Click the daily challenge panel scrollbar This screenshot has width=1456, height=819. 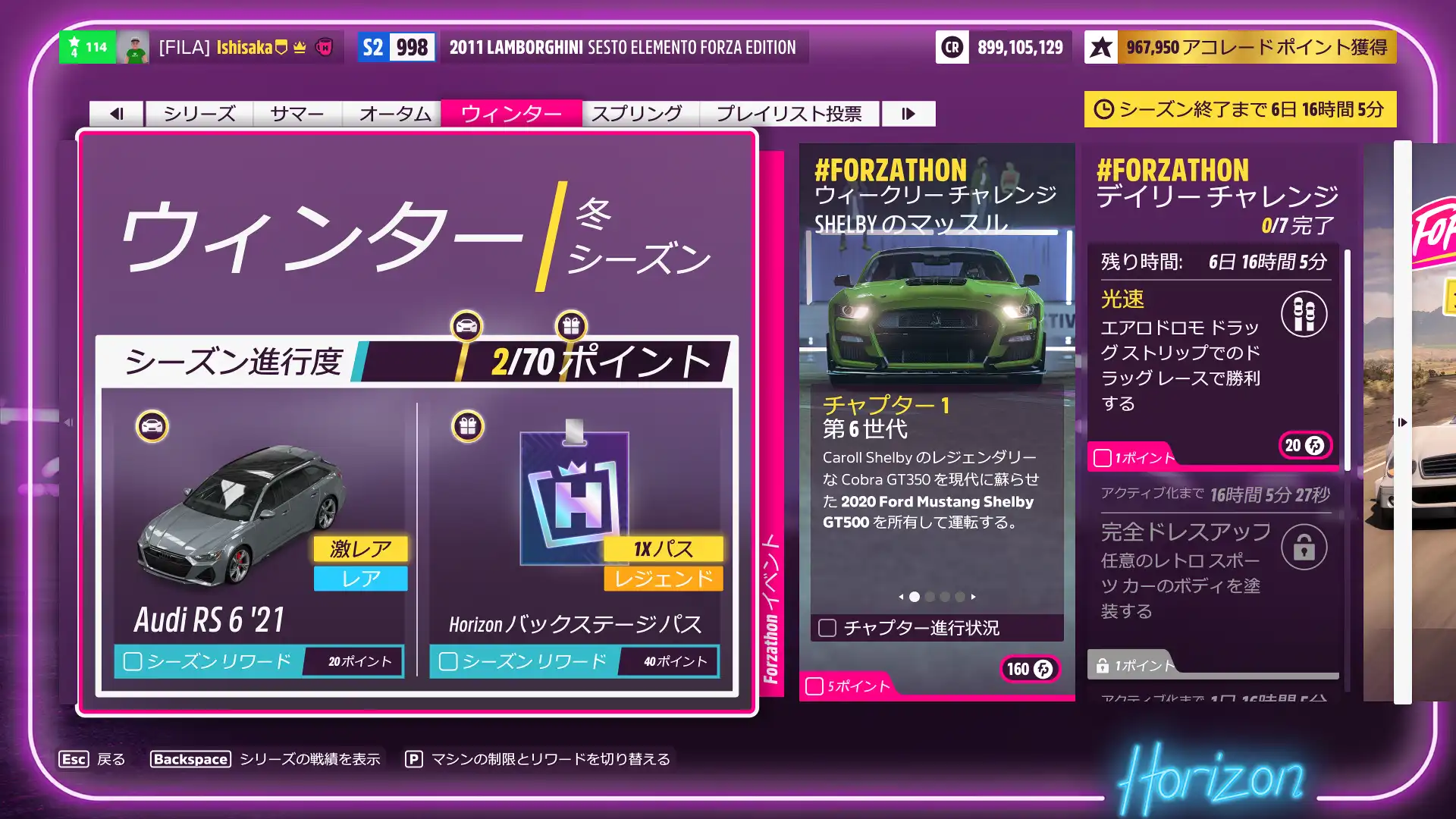[1348, 360]
